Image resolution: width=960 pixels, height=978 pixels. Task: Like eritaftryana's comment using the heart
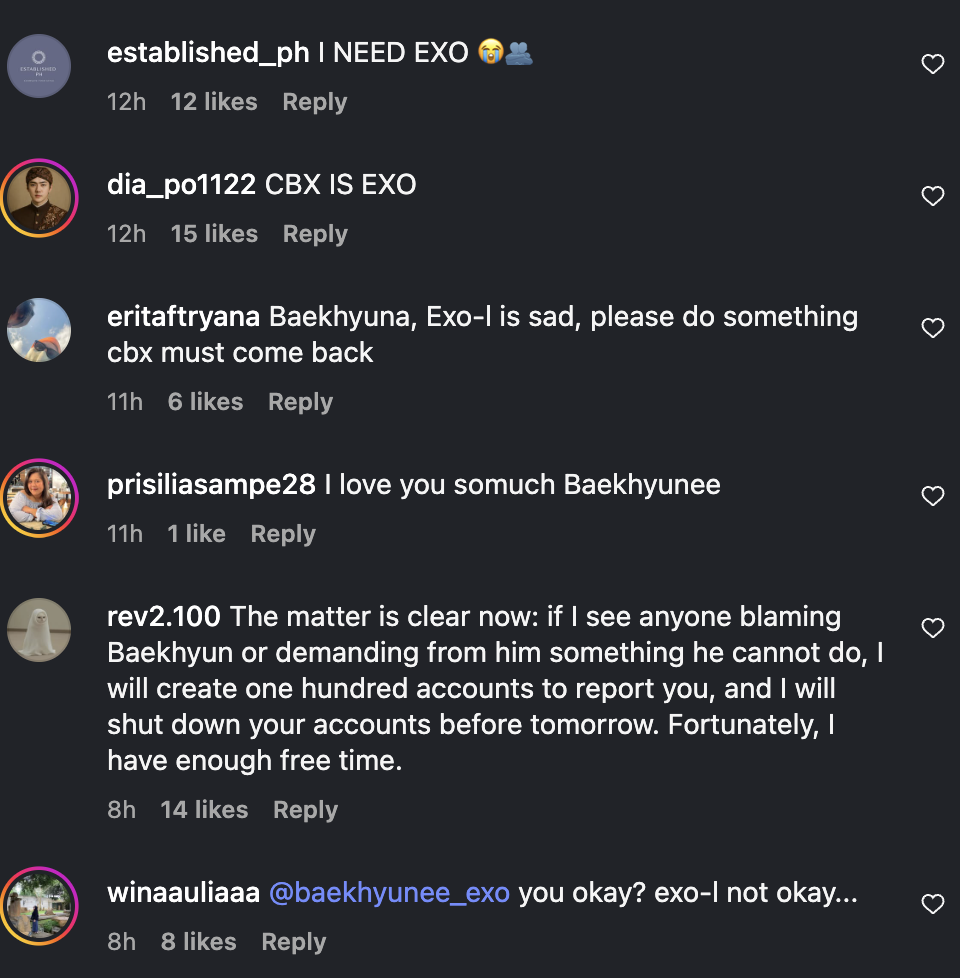tap(932, 329)
